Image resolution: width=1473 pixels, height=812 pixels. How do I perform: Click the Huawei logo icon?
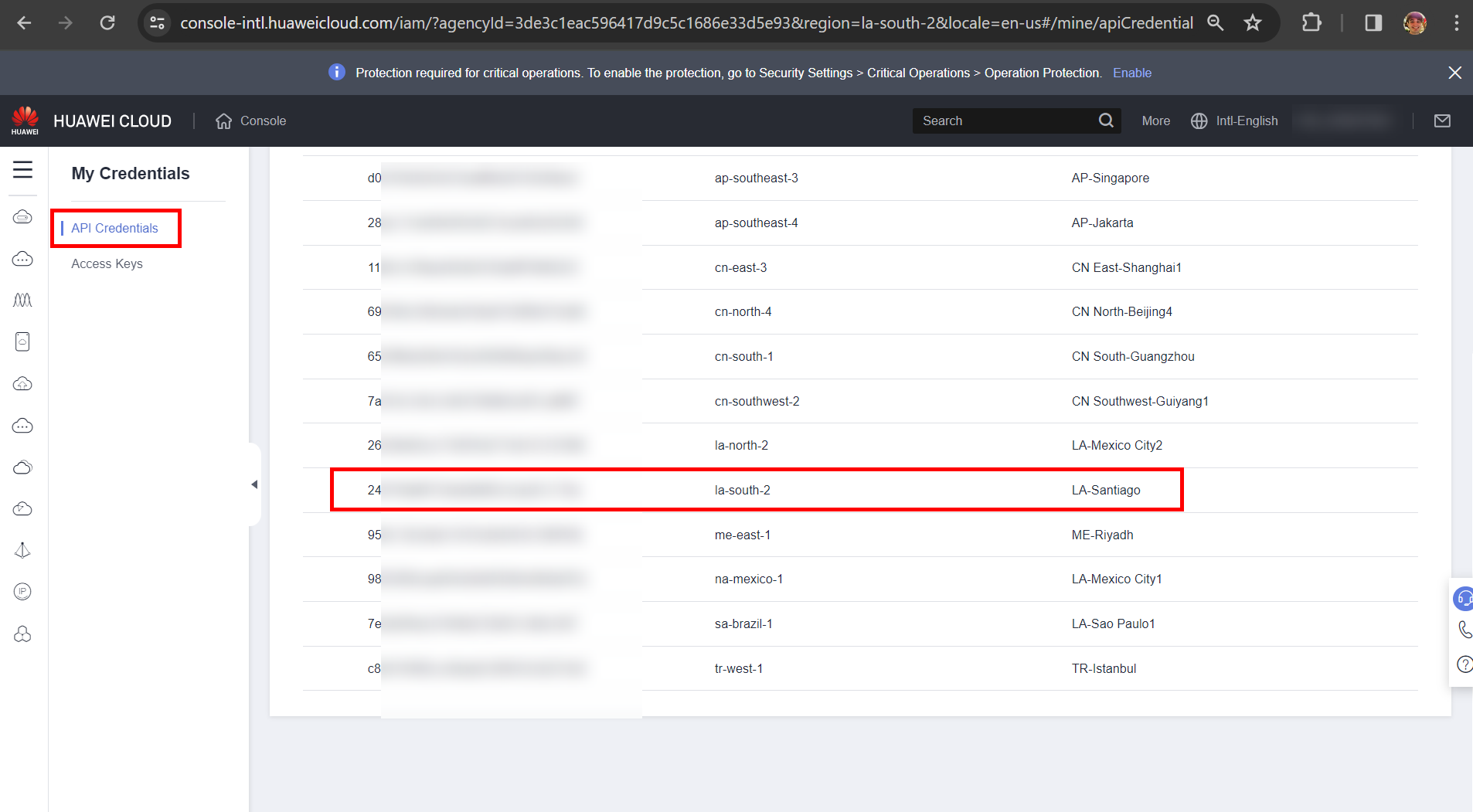point(25,120)
